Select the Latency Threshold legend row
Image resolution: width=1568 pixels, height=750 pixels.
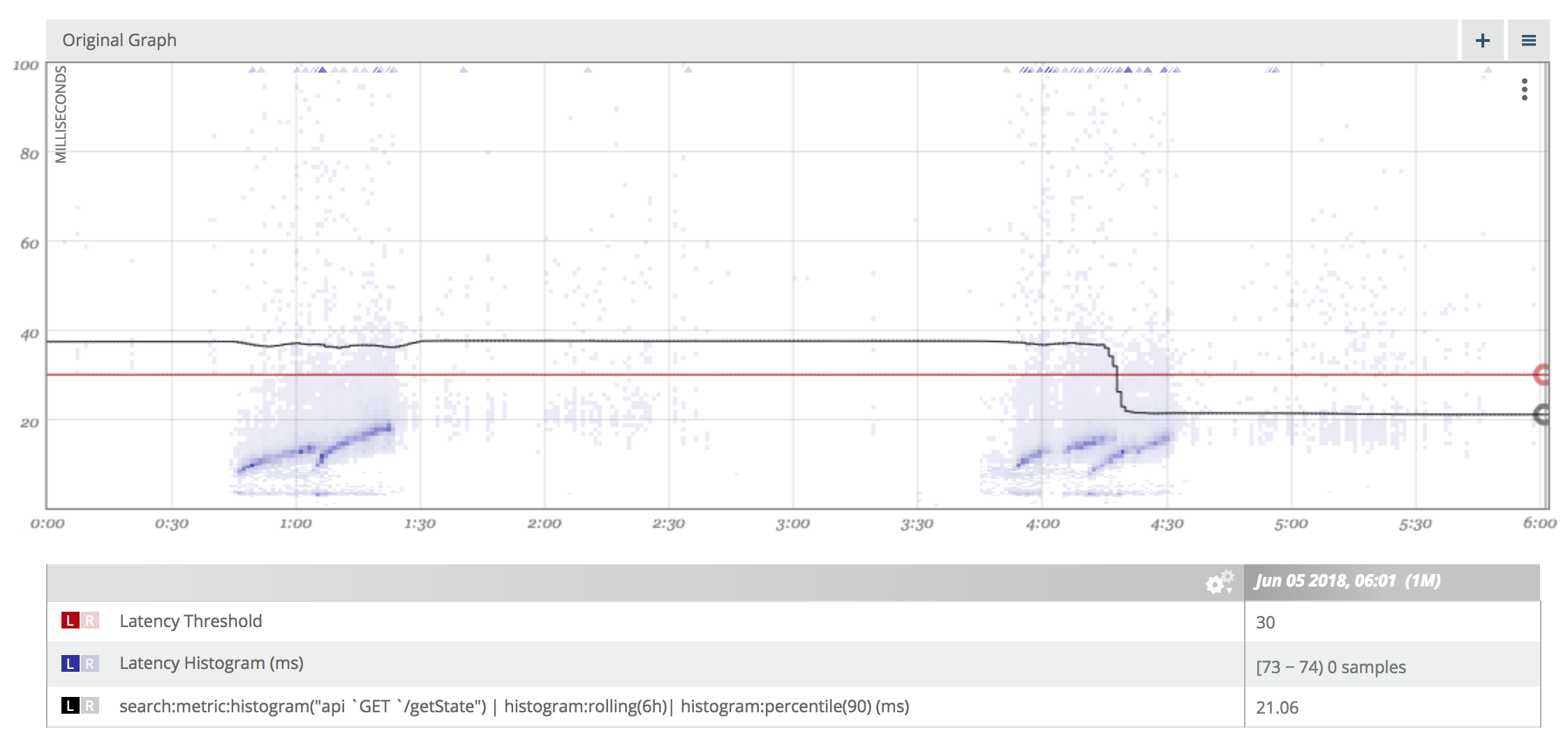[794, 622]
